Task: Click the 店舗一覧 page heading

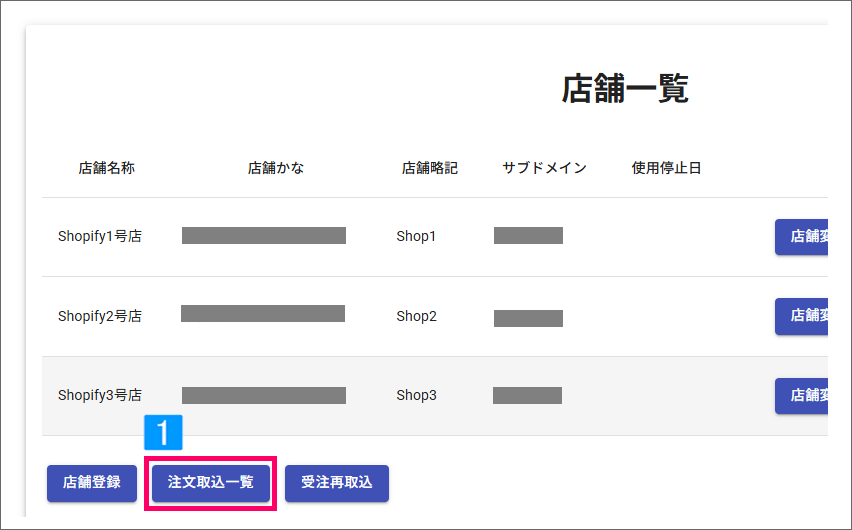Action: point(625,89)
